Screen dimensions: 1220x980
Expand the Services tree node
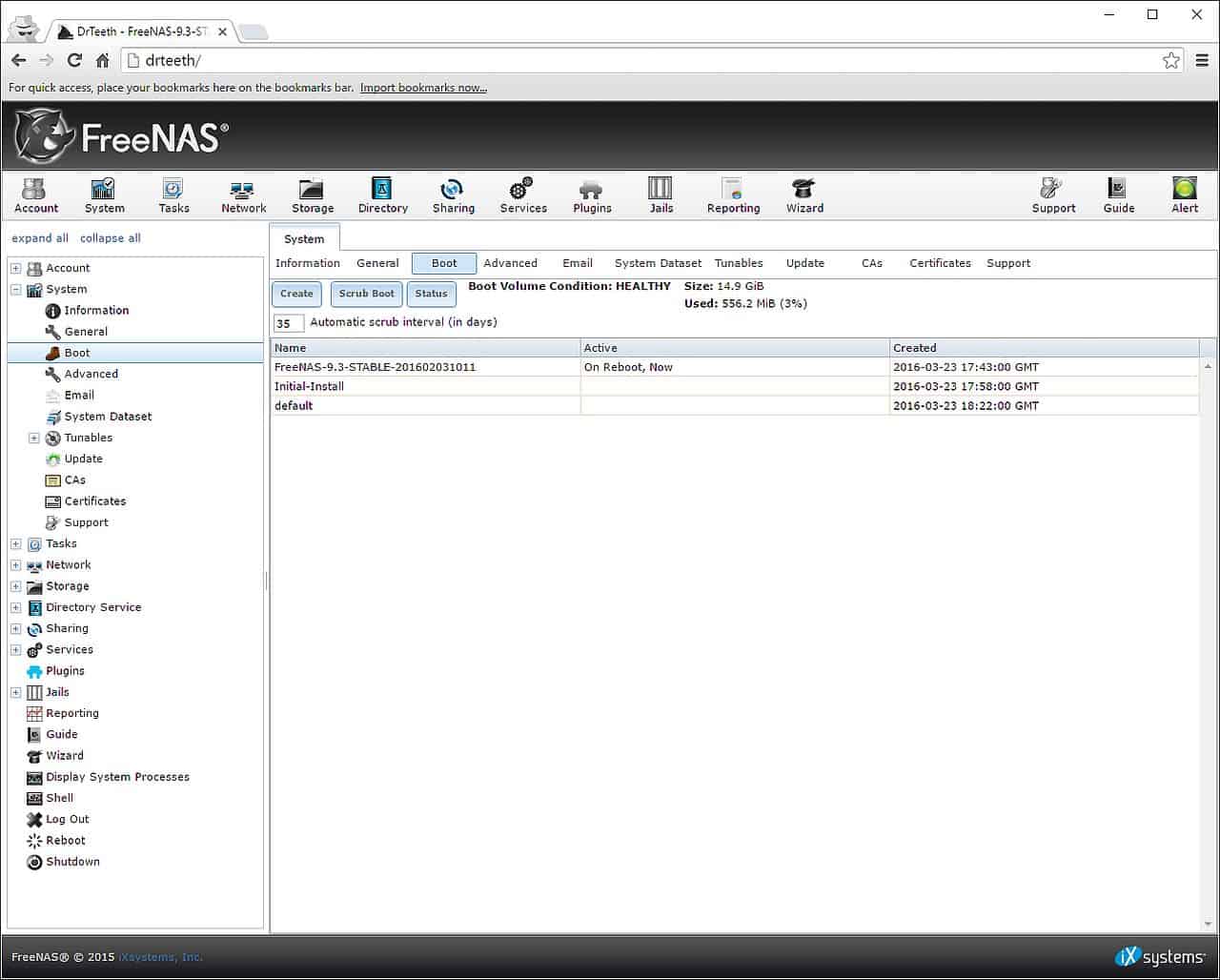(15, 650)
